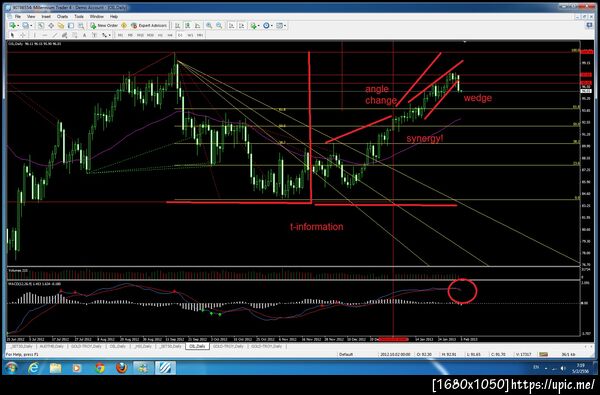Open Internet Explorer from the taskbar
The width and height of the screenshot is (600, 395).
point(34,368)
